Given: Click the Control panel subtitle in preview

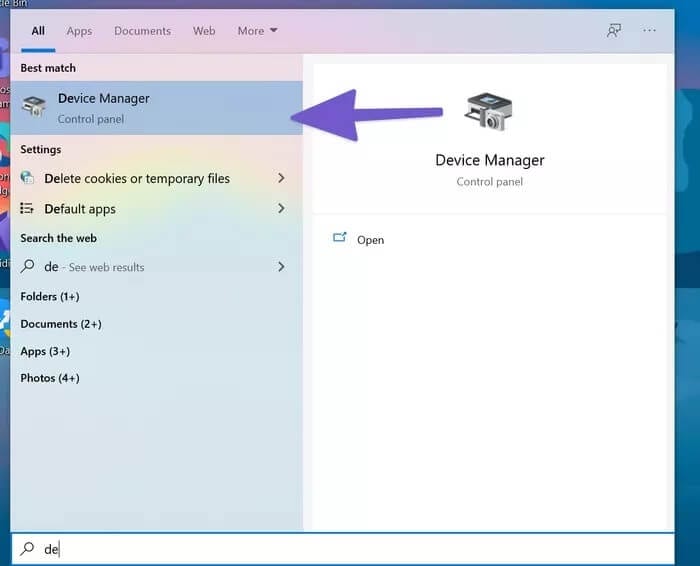Looking at the screenshot, I should (x=489, y=182).
